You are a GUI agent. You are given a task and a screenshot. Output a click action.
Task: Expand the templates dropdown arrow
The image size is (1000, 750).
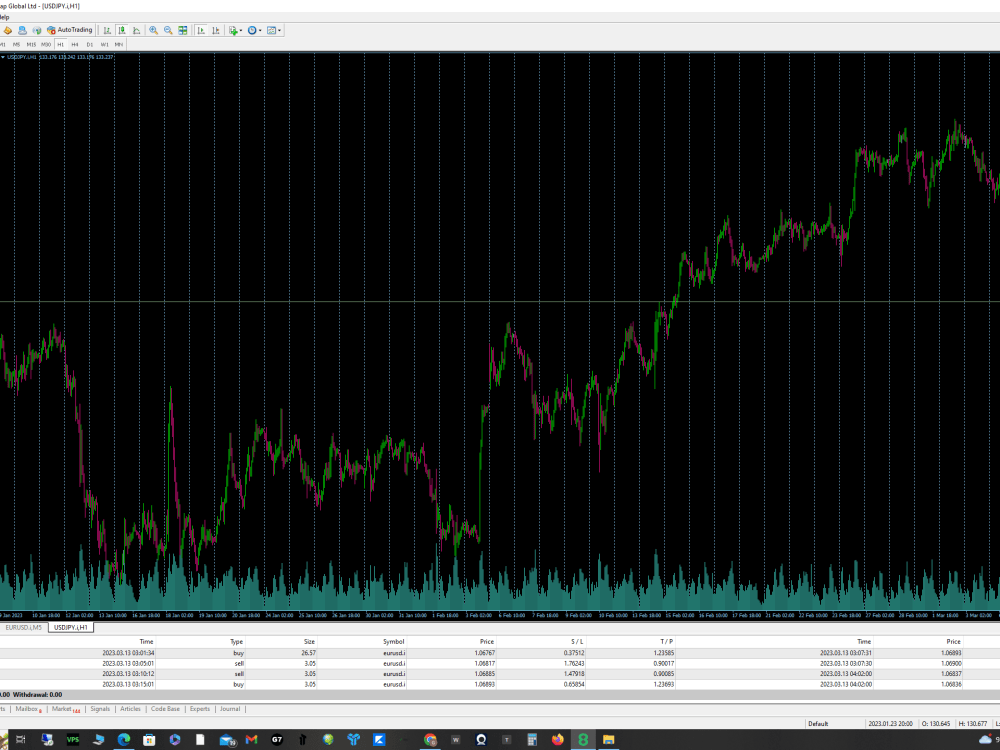tap(279, 30)
